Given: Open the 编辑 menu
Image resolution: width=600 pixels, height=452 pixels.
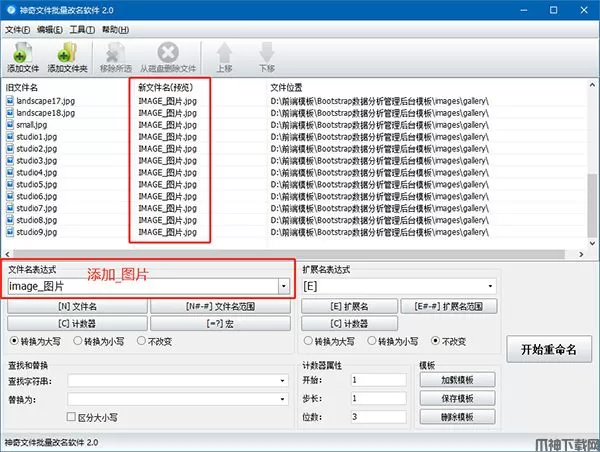Looking at the screenshot, I should click(x=50, y=30).
